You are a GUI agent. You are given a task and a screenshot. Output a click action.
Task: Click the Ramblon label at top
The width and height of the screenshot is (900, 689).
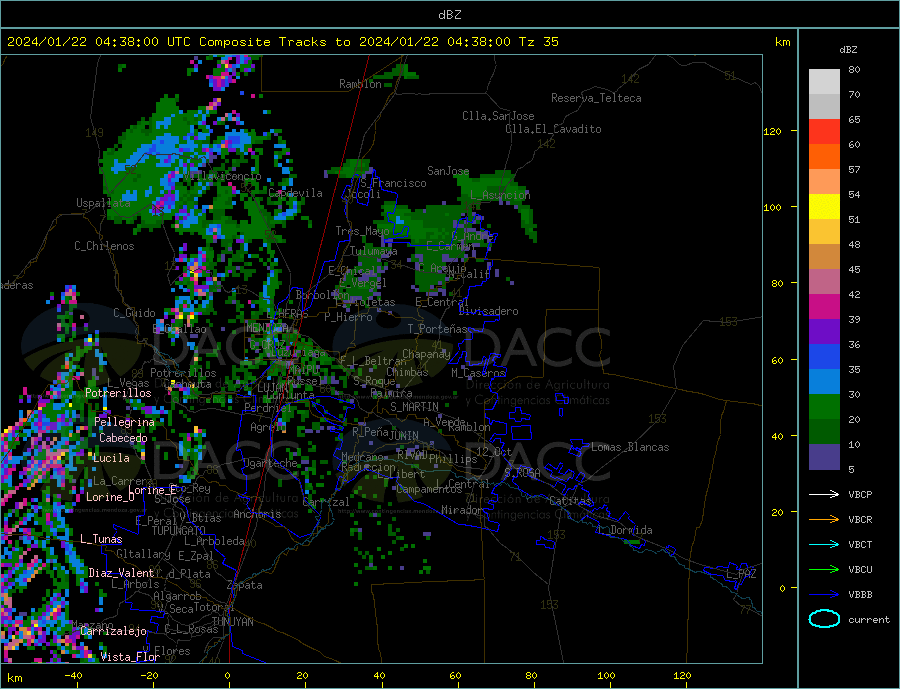coord(360,84)
